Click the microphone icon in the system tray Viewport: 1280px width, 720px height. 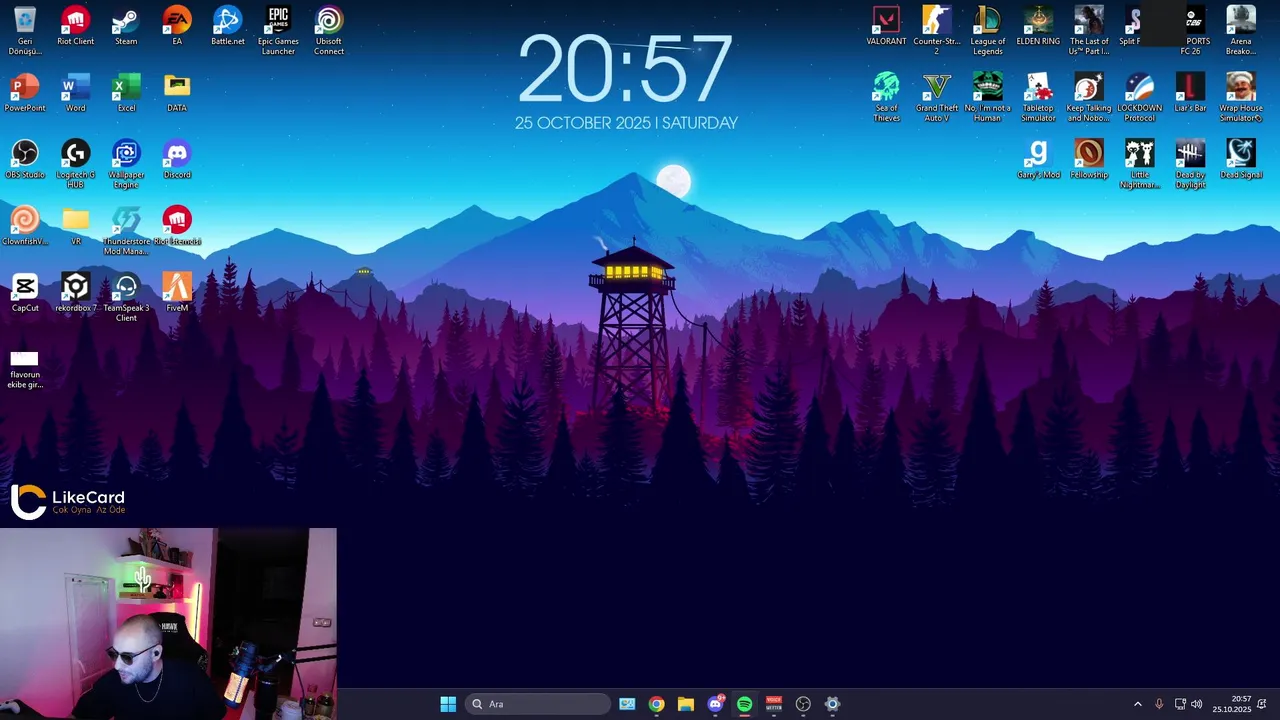point(1159,704)
